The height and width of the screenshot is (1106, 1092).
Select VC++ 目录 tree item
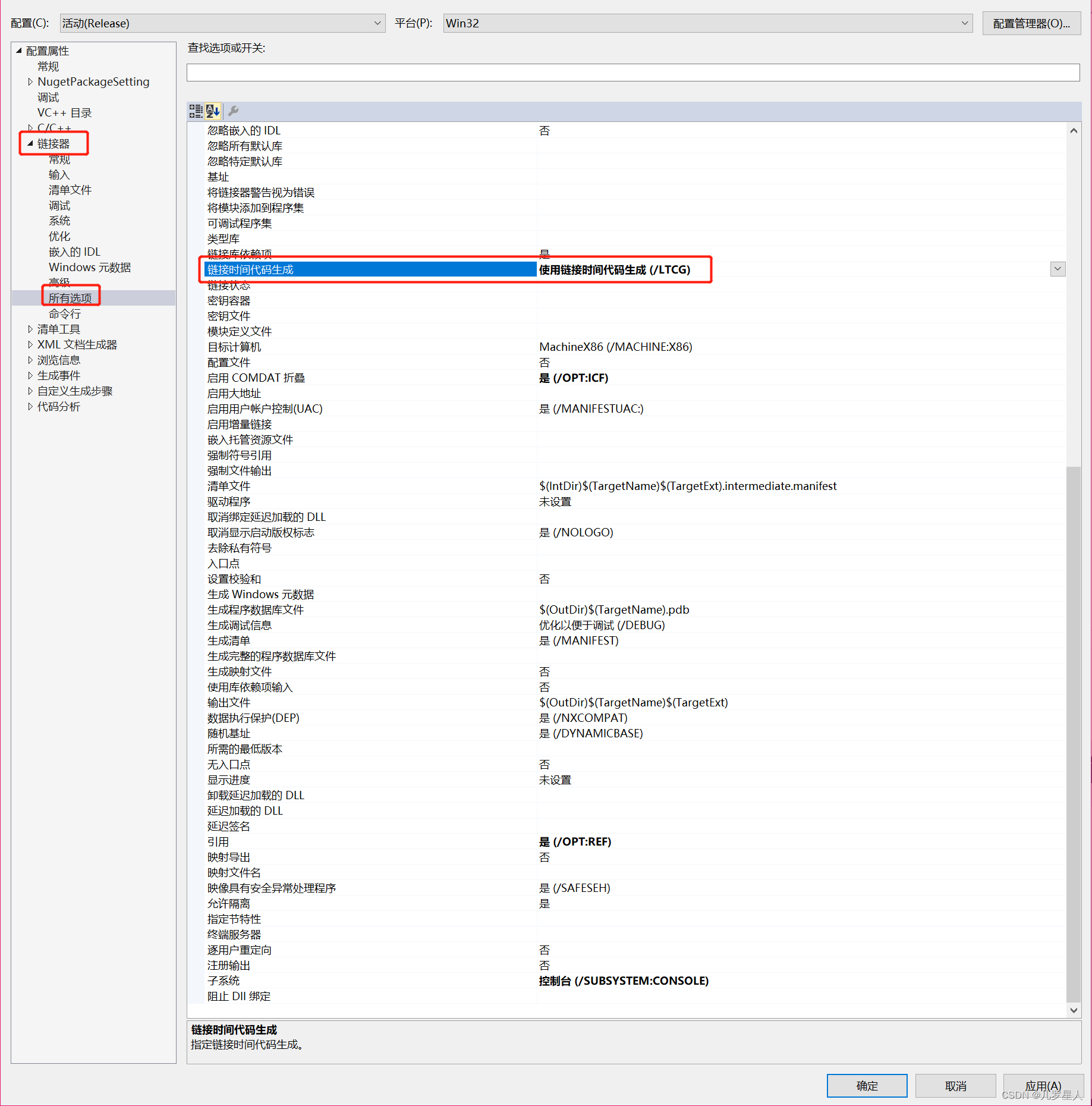pos(65,112)
